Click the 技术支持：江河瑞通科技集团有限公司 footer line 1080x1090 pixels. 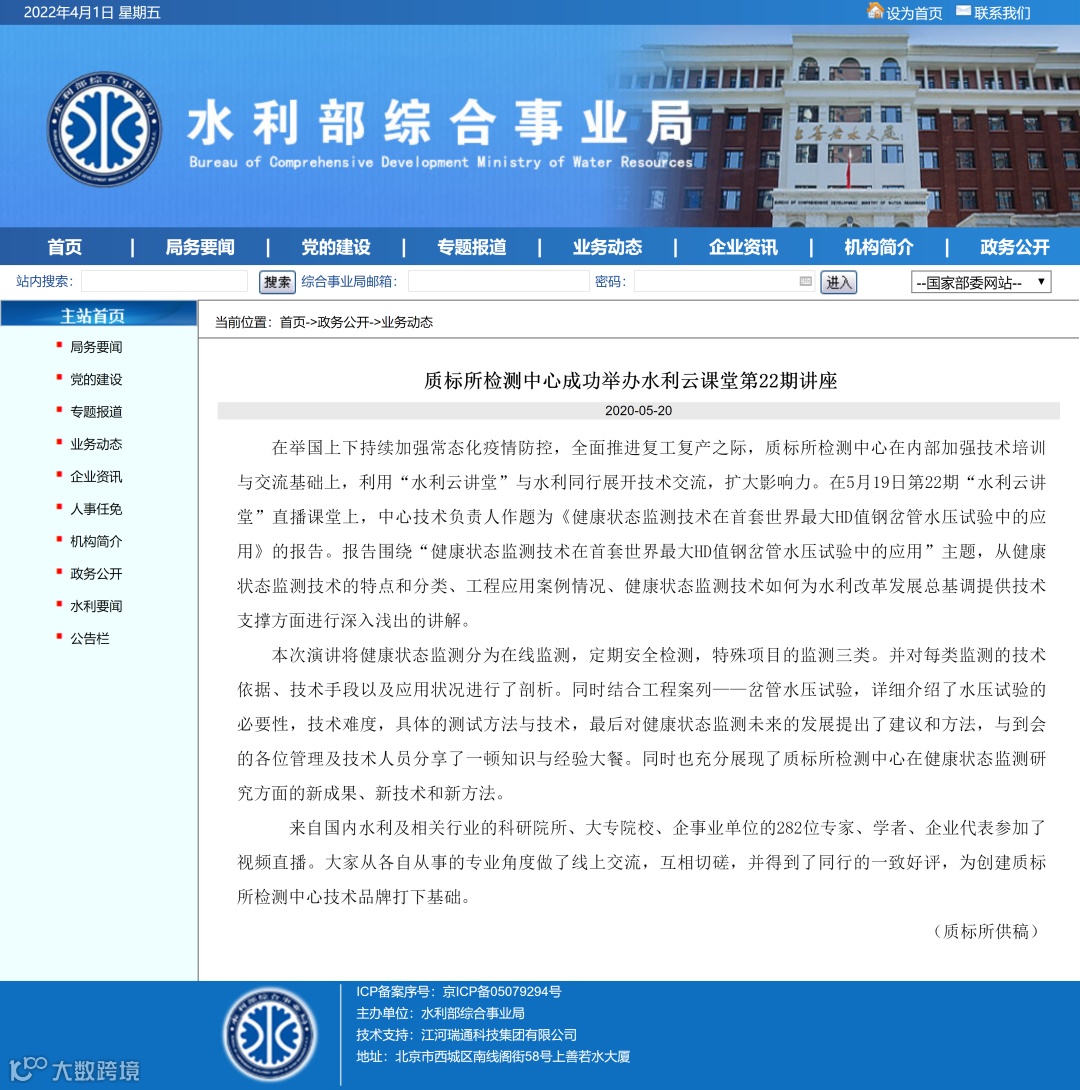(466, 1035)
